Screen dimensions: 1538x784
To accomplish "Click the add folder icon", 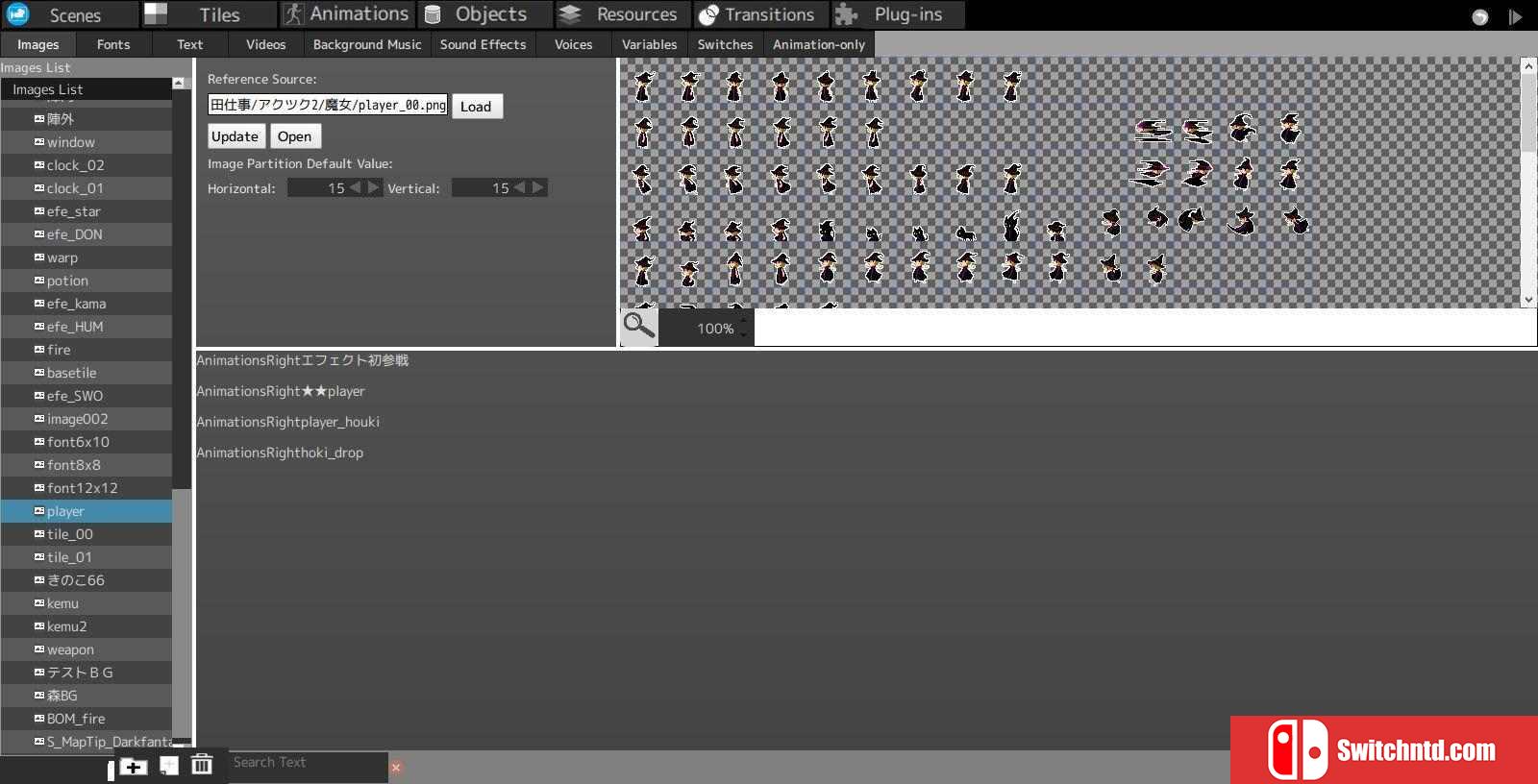I will point(133,766).
